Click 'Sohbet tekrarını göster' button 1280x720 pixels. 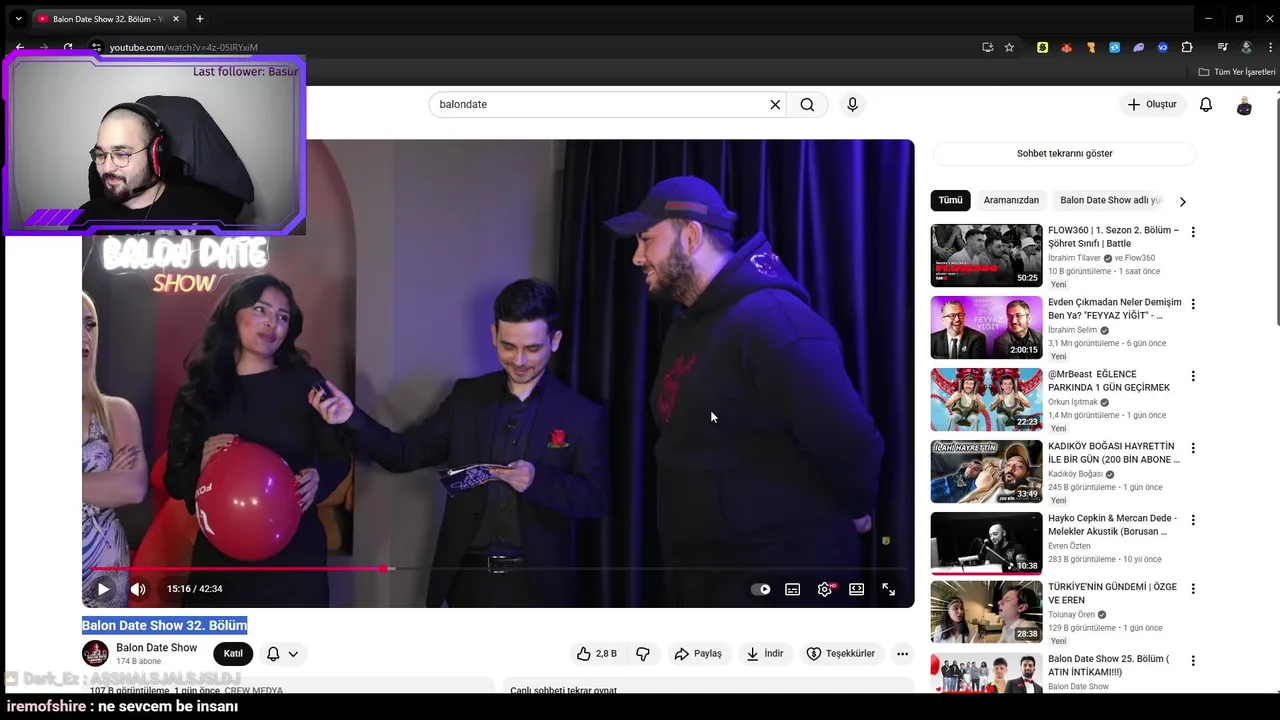pos(1064,153)
